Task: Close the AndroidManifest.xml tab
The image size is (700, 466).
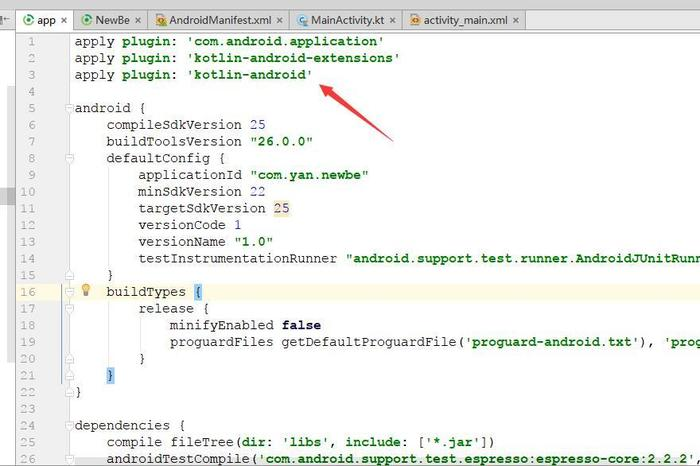Action: (279, 21)
